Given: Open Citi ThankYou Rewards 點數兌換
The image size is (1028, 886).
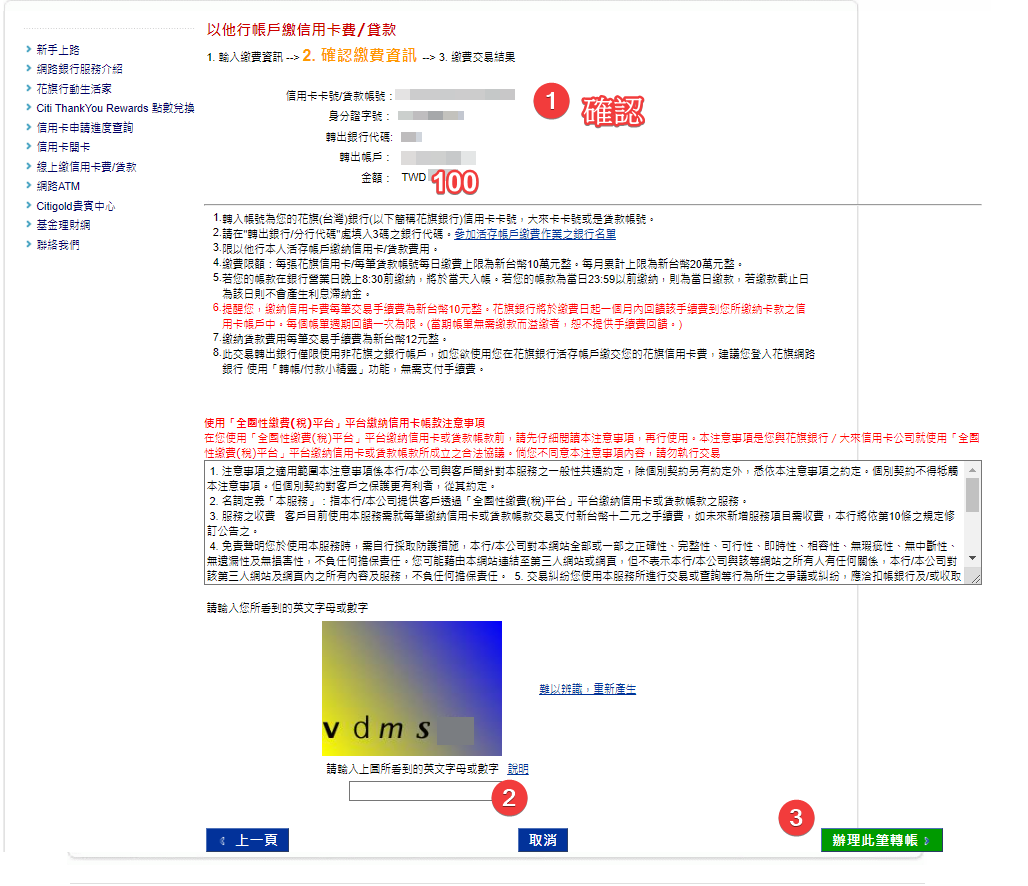Looking at the screenshot, I should point(114,108).
